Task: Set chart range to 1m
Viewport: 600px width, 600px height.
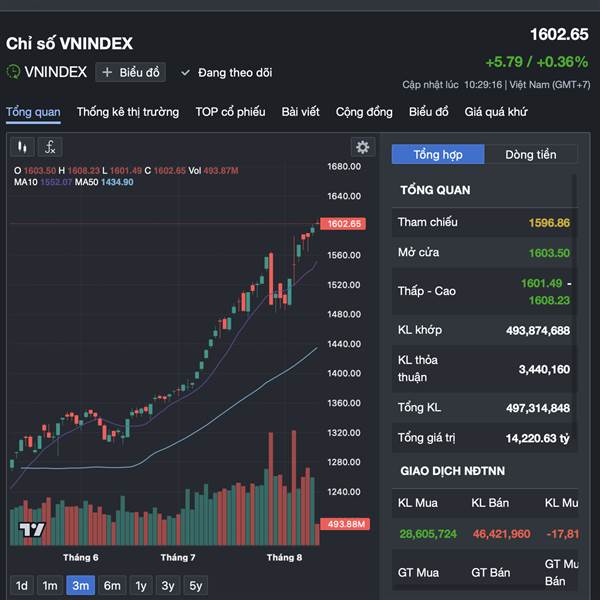Action: pos(50,585)
